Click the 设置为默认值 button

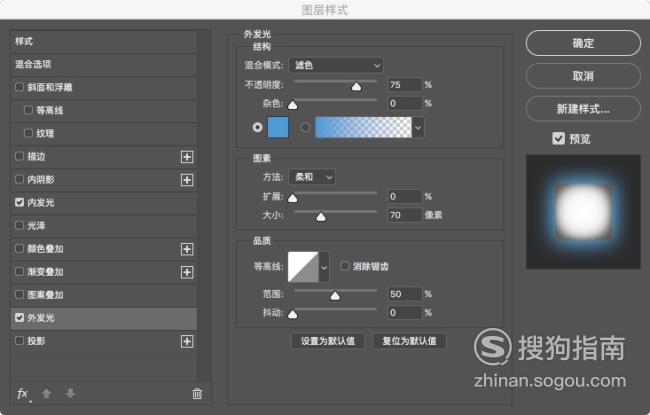(x=328, y=341)
